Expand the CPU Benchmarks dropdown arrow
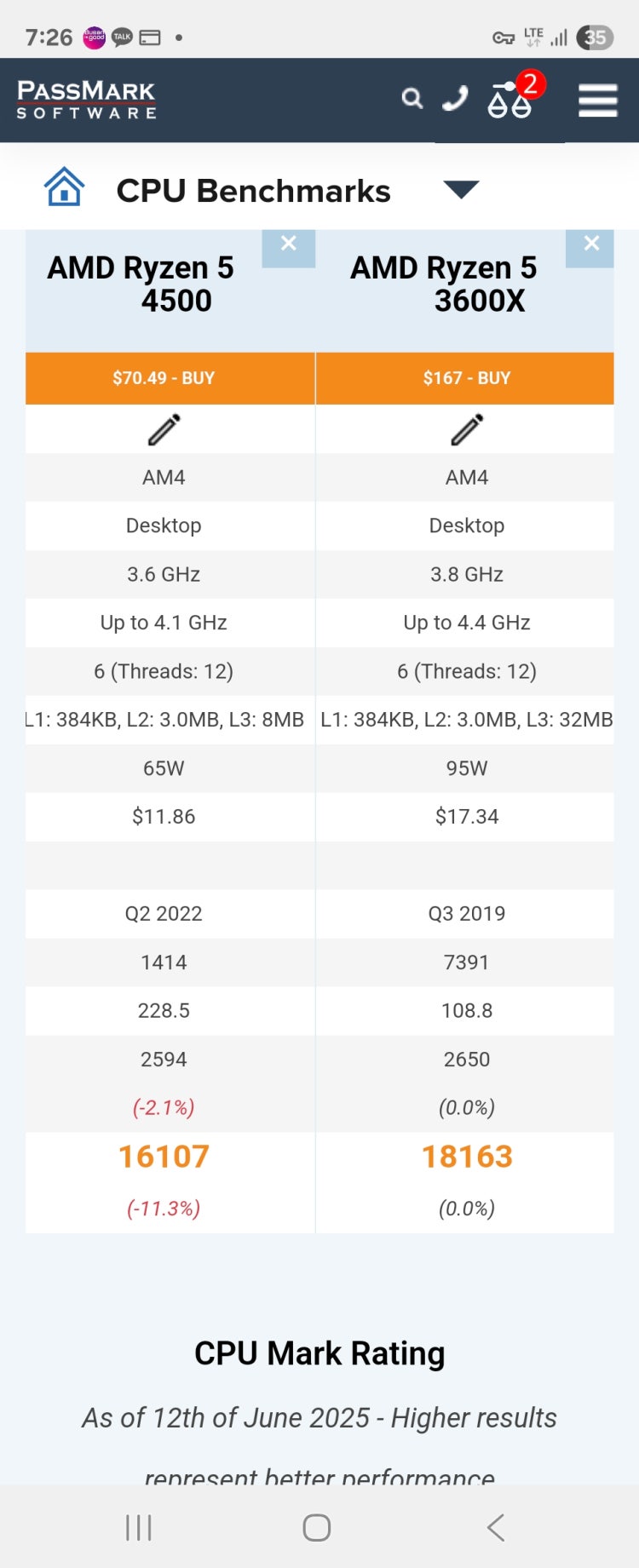The height and width of the screenshot is (1568, 639). (462, 189)
